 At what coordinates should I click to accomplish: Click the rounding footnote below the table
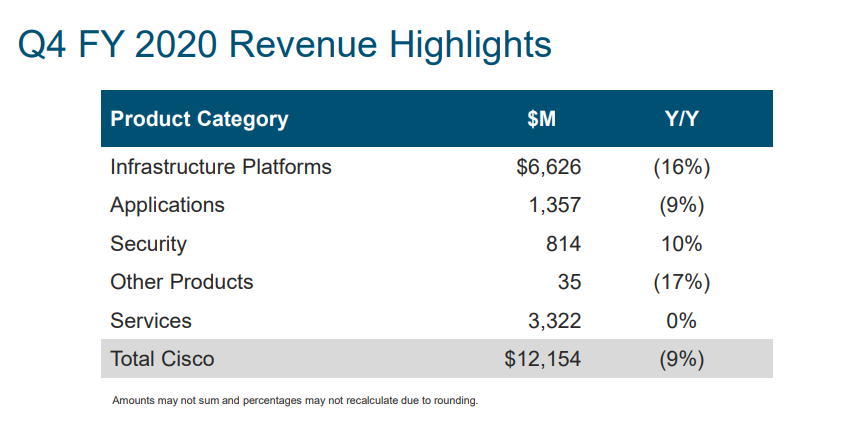(295, 400)
